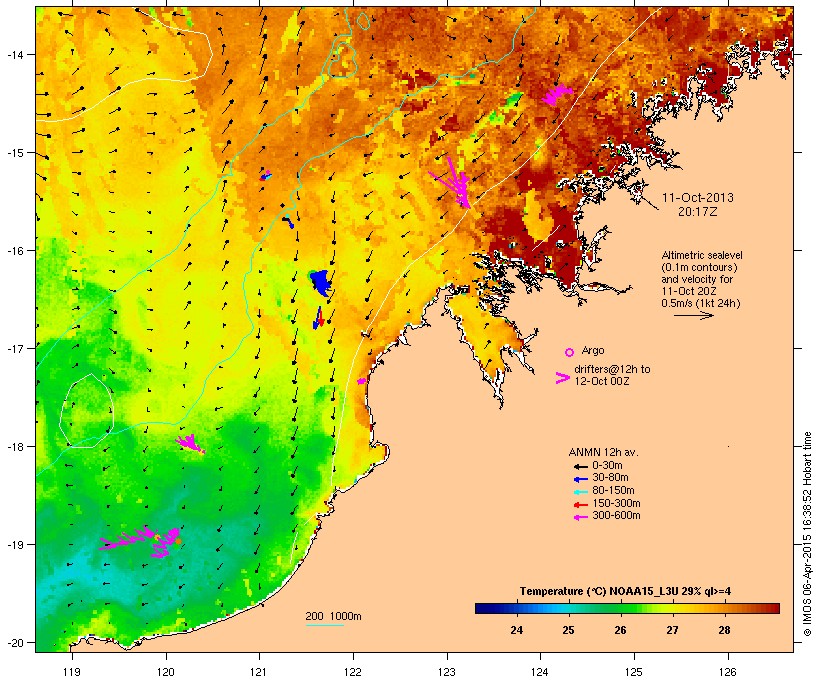Screen dimensions: 820x680
Task: Click the small cyan closed contour at top
Action: [363, 21]
